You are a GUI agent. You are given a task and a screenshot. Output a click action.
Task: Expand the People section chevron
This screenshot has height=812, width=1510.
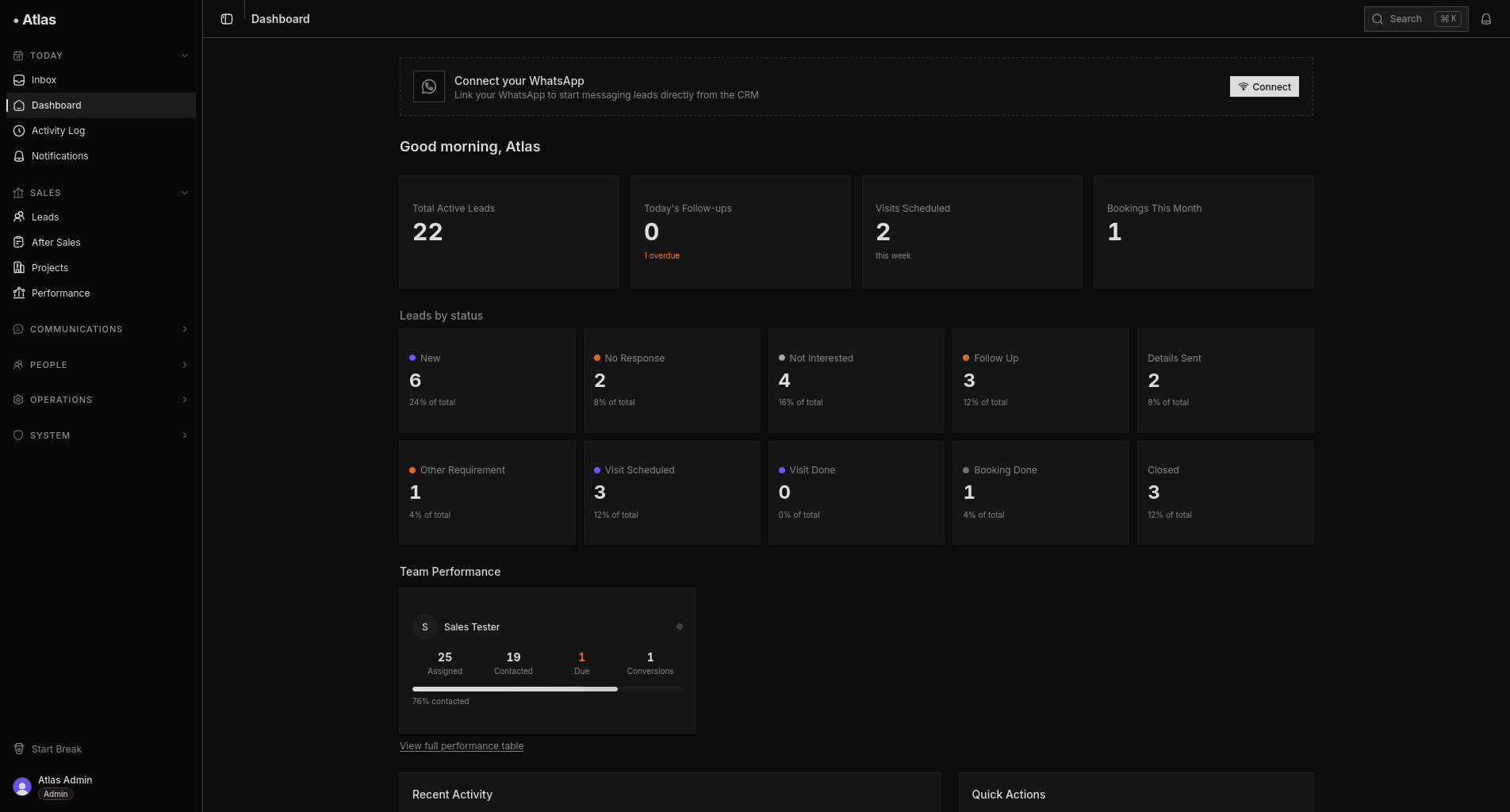coord(185,365)
